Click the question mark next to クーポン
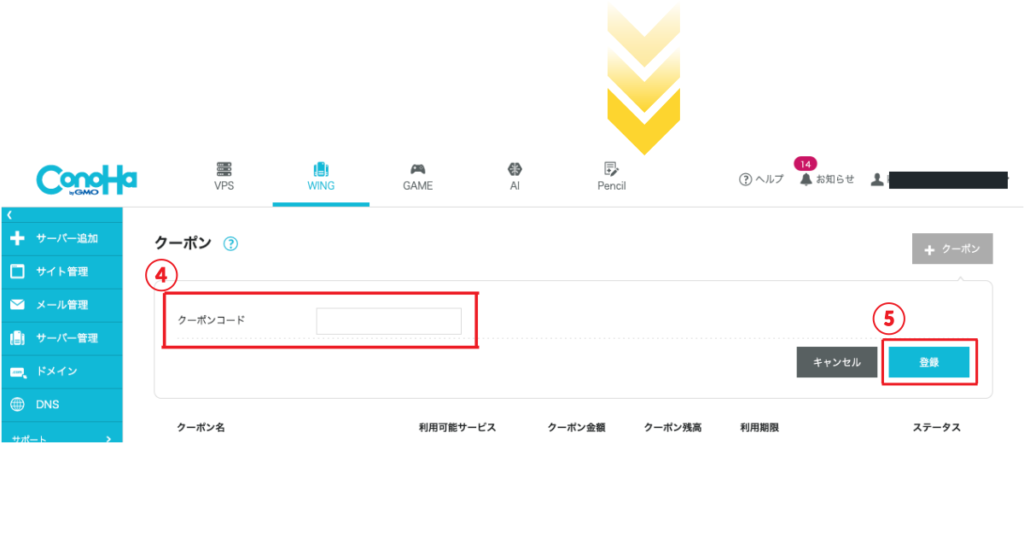 [x=231, y=244]
